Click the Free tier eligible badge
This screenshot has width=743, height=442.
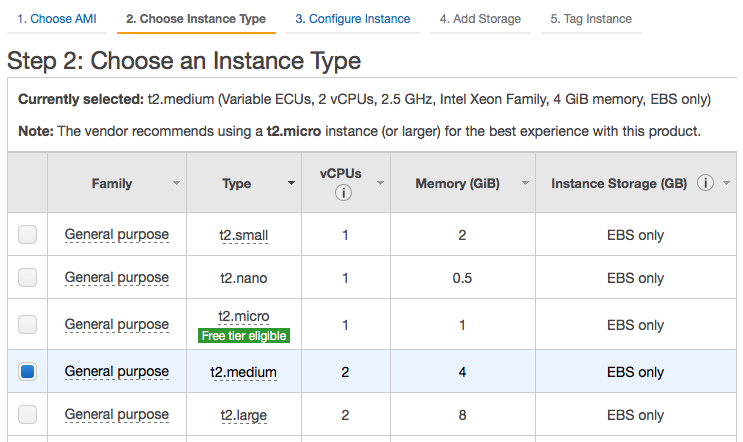coord(244,335)
